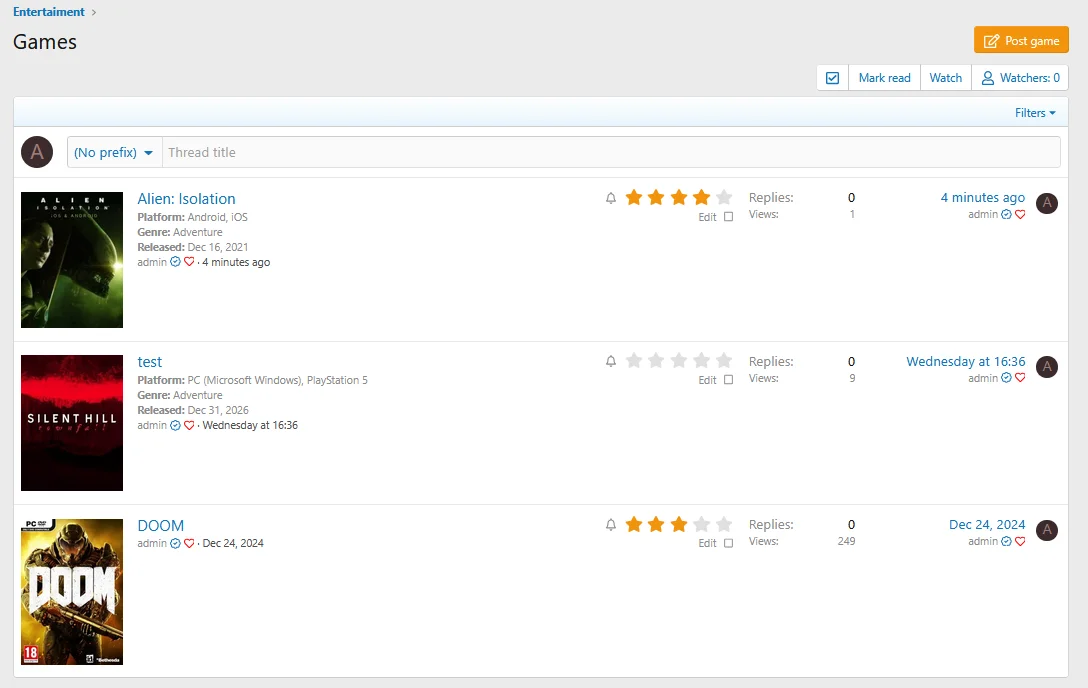
Task: Select Mark read in the toolbar
Action: (884, 77)
